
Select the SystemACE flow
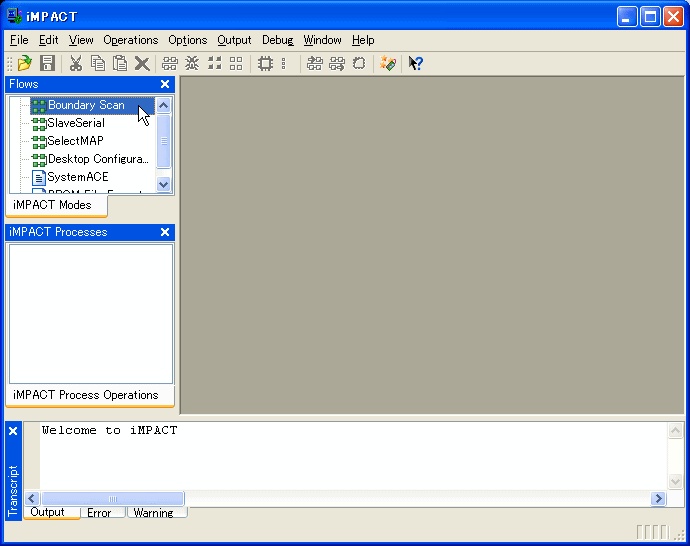77,177
